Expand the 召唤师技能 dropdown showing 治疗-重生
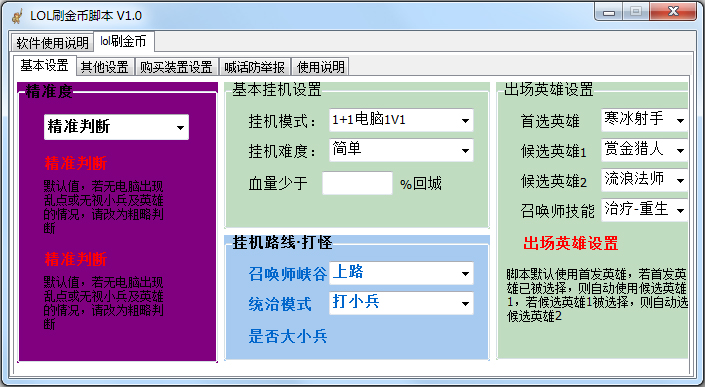The width and height of the screenshot is (705, 387). [644, 210]
